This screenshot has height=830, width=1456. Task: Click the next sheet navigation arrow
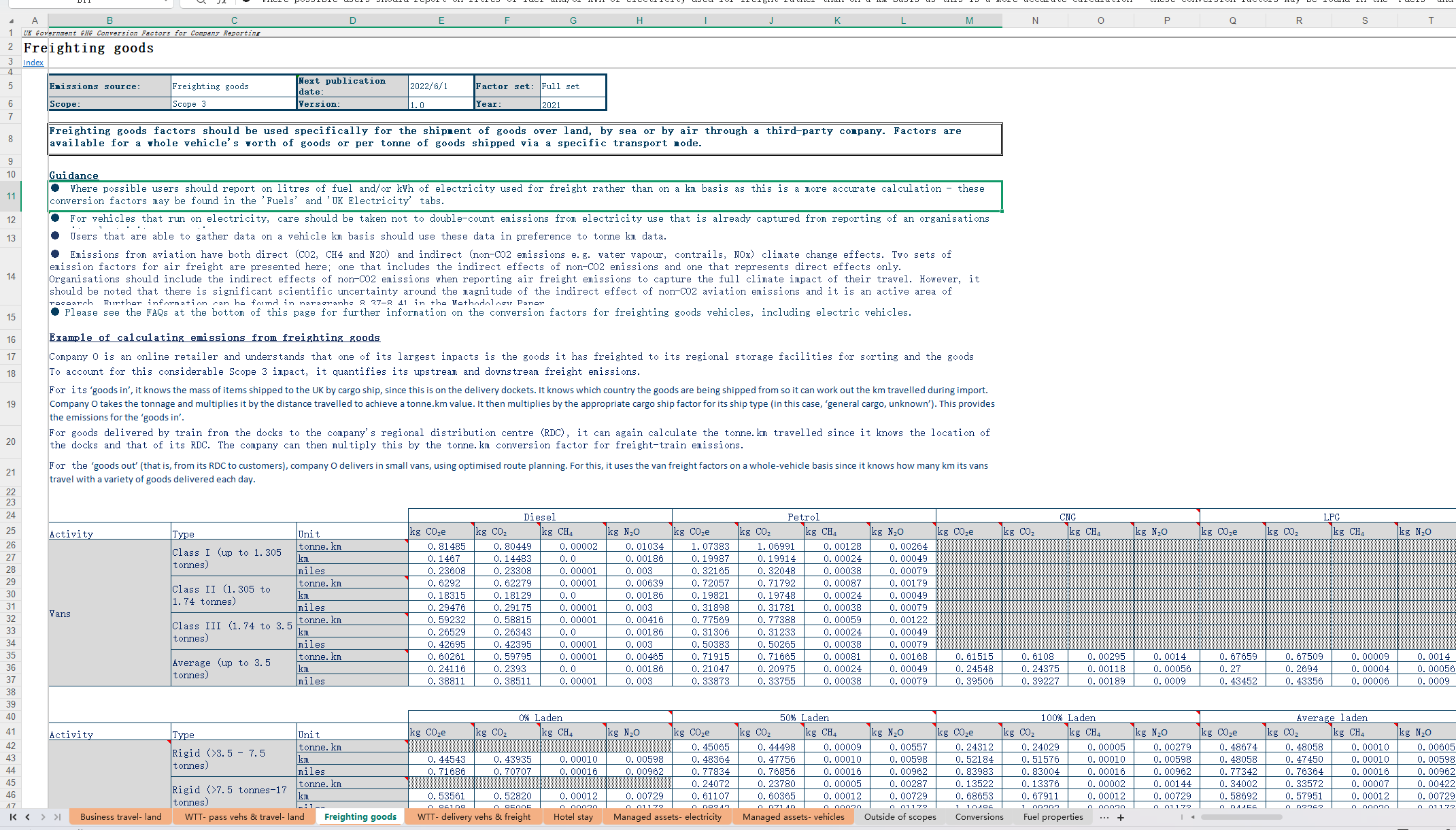pos(43,817)
